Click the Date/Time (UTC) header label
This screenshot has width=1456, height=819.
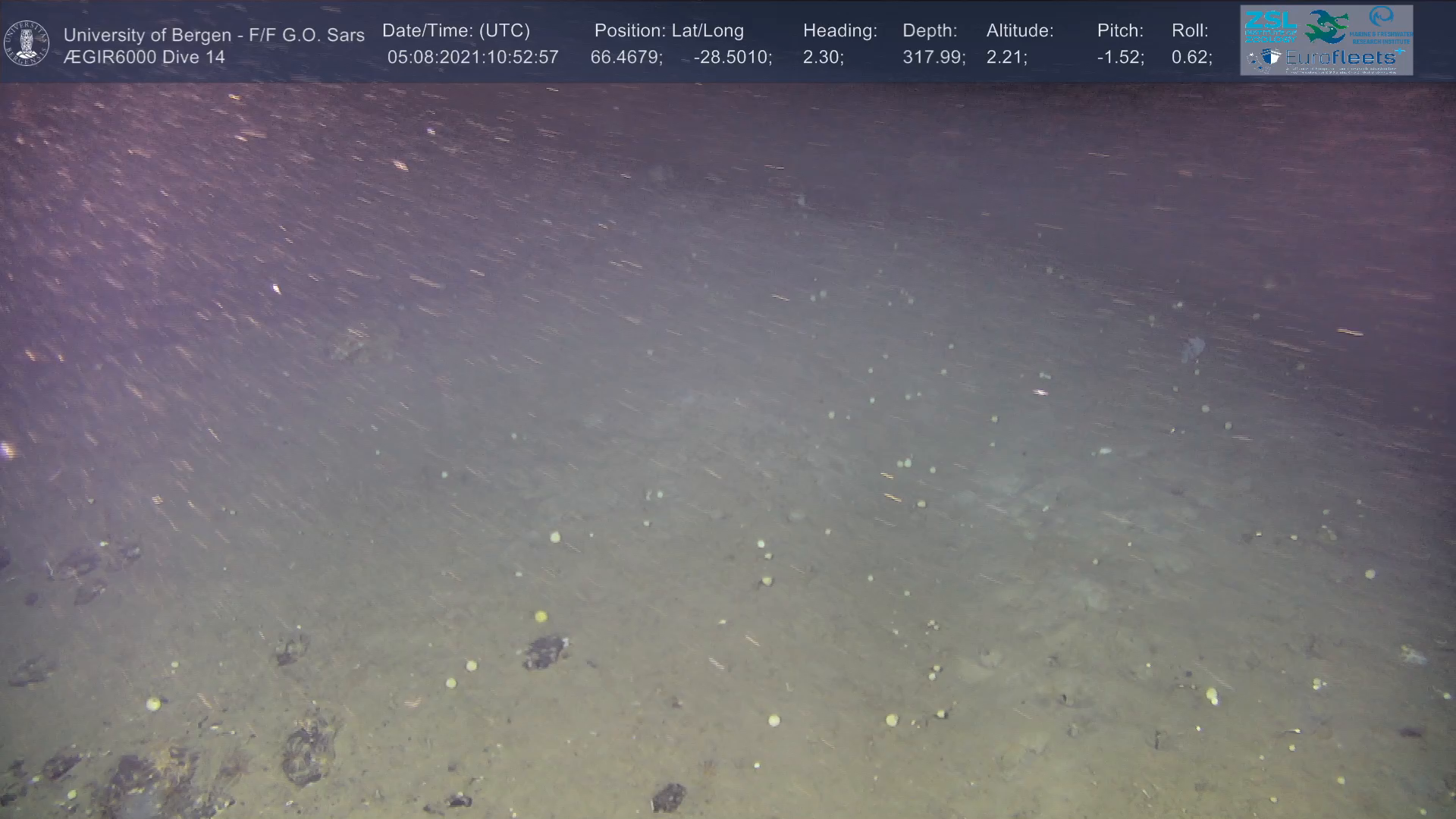(456, 30)
